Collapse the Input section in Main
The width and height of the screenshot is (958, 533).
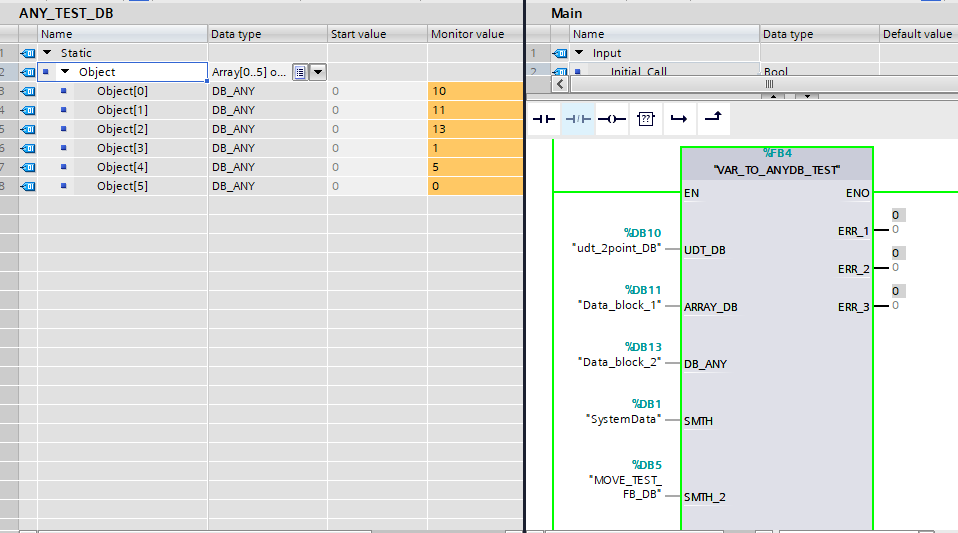point(579,53)
